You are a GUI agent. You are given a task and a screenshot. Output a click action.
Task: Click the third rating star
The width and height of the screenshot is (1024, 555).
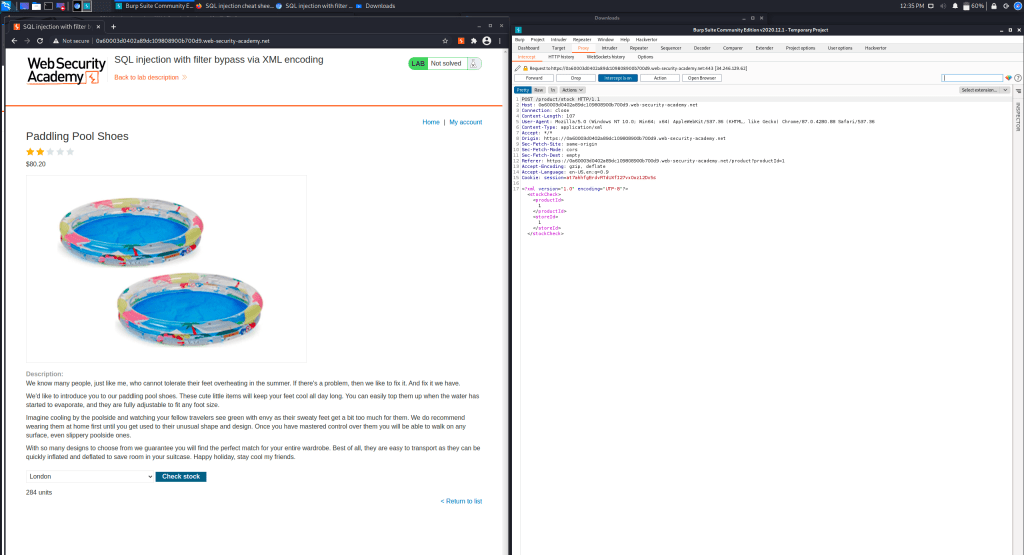pyautogui.click(x=50, y=152)
